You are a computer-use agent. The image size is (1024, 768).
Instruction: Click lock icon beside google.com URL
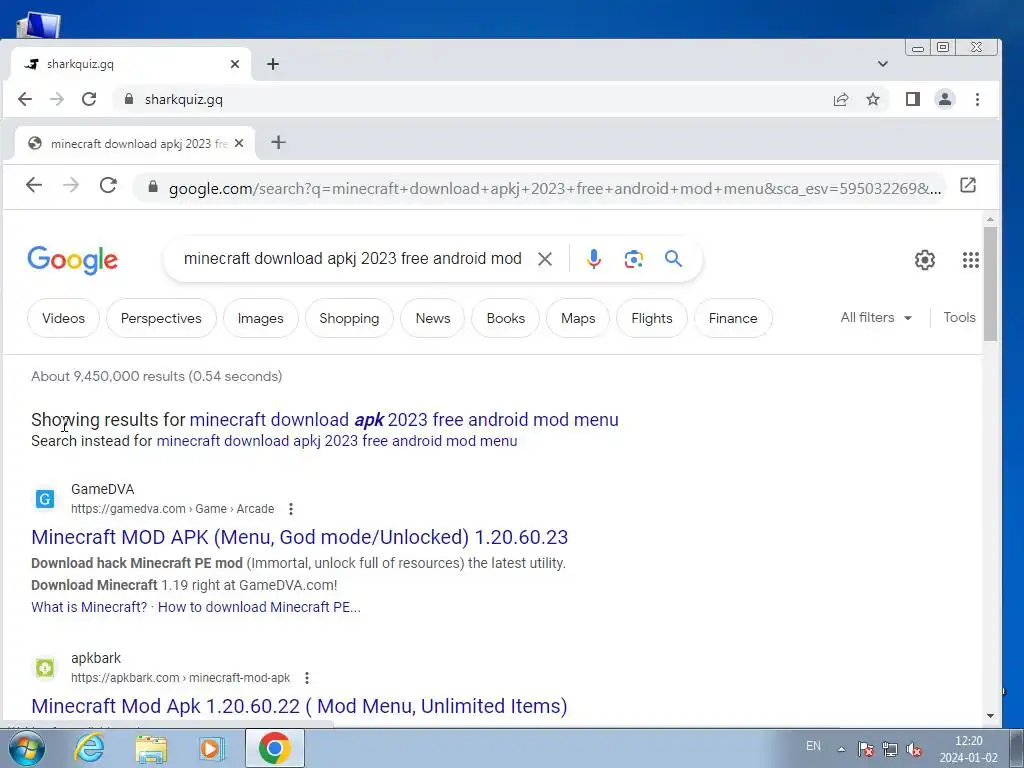pyautogui.click(x=153, y=187)
